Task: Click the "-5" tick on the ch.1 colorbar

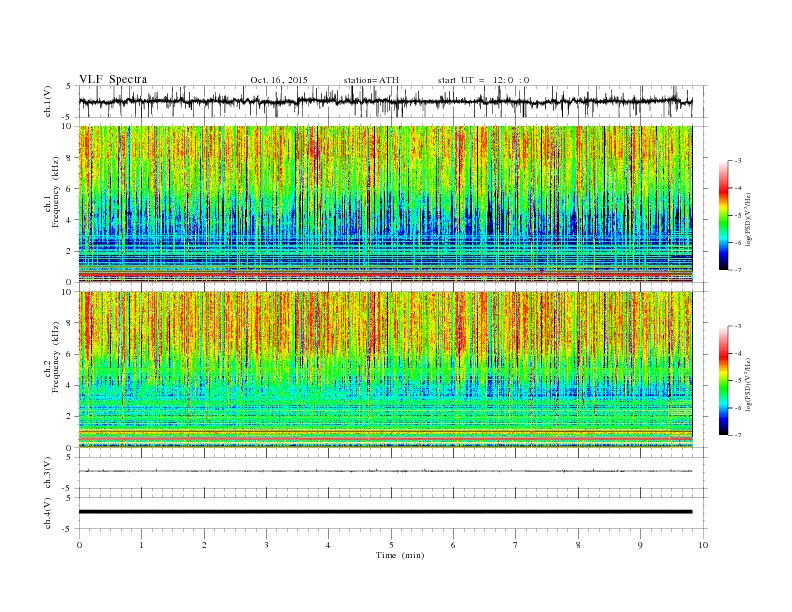Action: pyautogui.click(x=738, y=215)
